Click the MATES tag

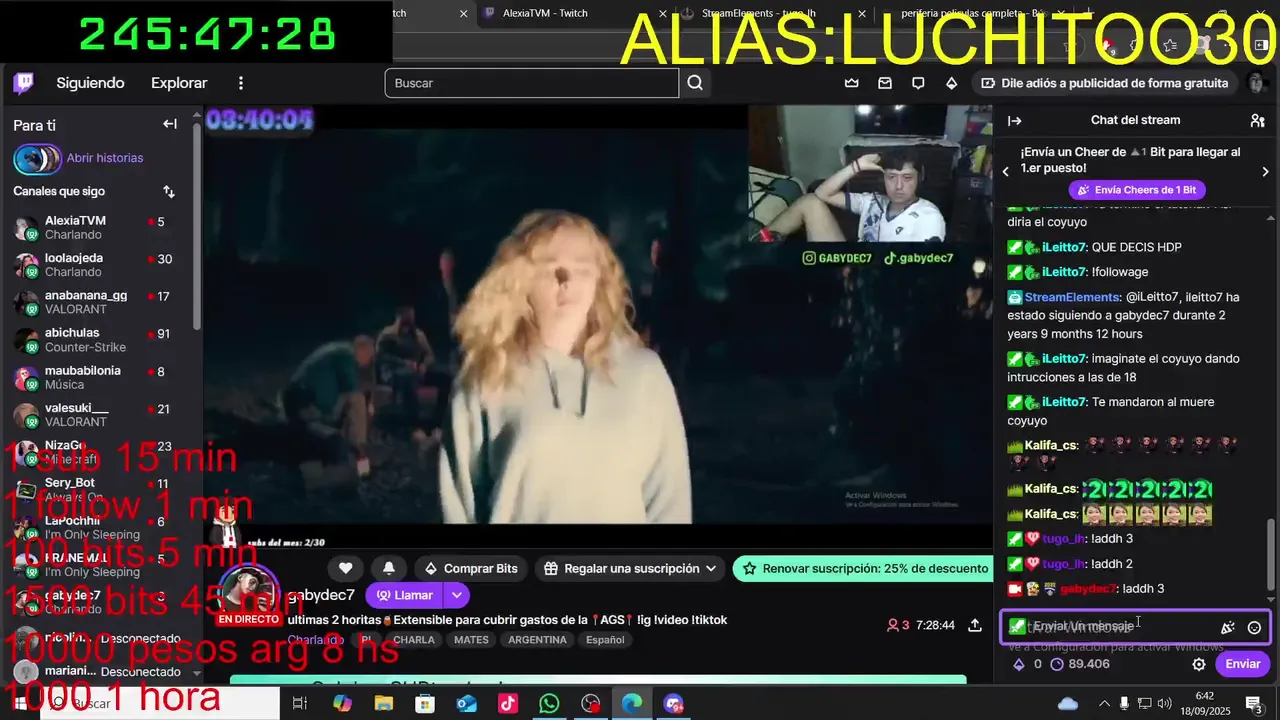pos(471,640)
